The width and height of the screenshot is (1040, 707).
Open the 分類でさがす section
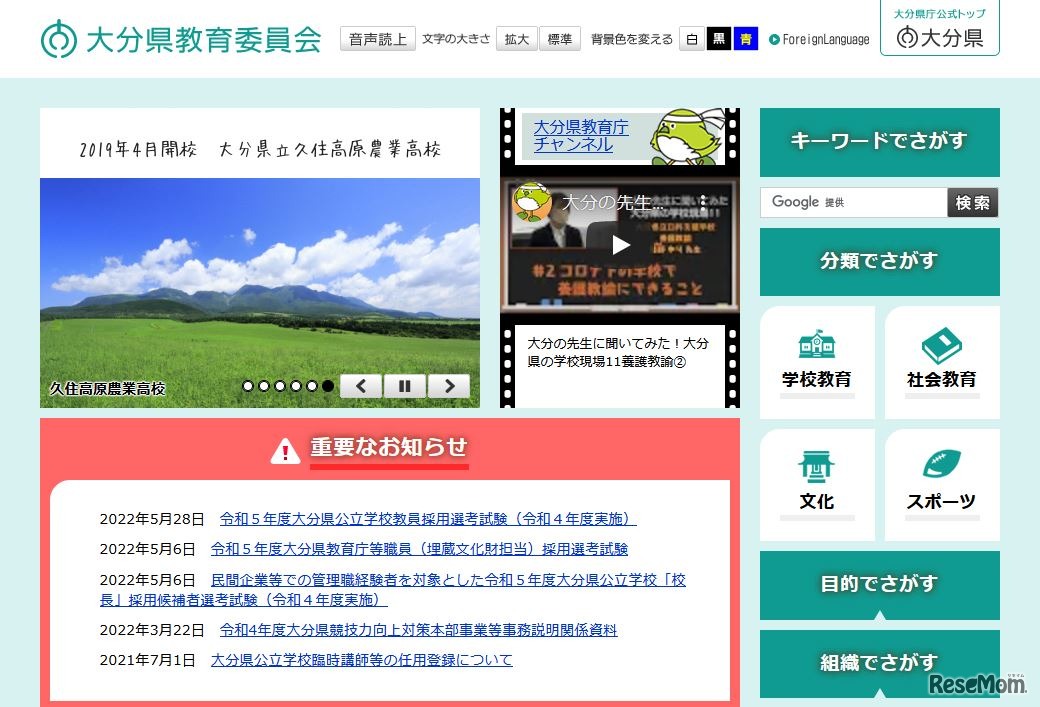tap(879, 261)
